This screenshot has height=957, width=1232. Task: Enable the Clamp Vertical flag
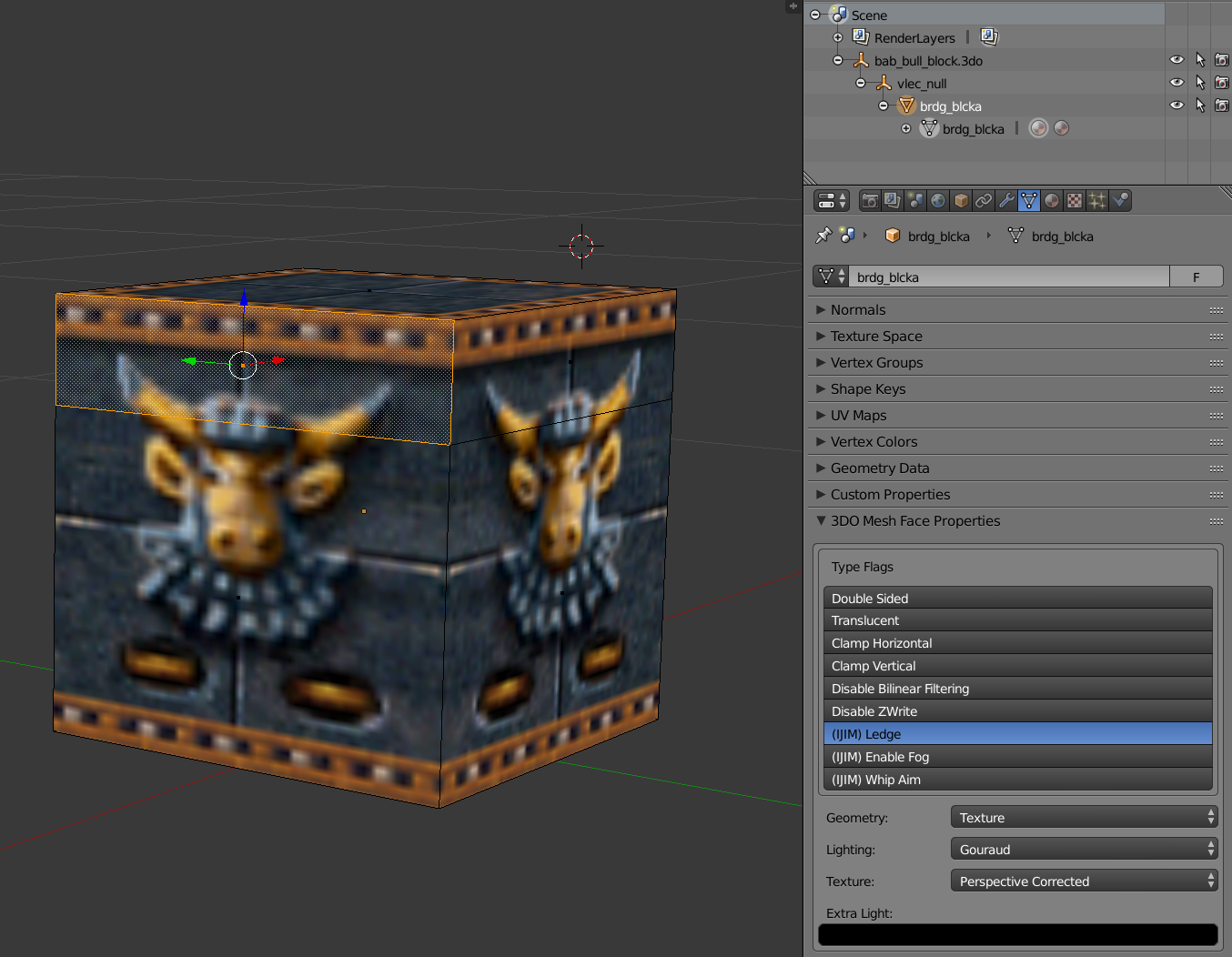pyautogui.click(x=1018, y=666)
